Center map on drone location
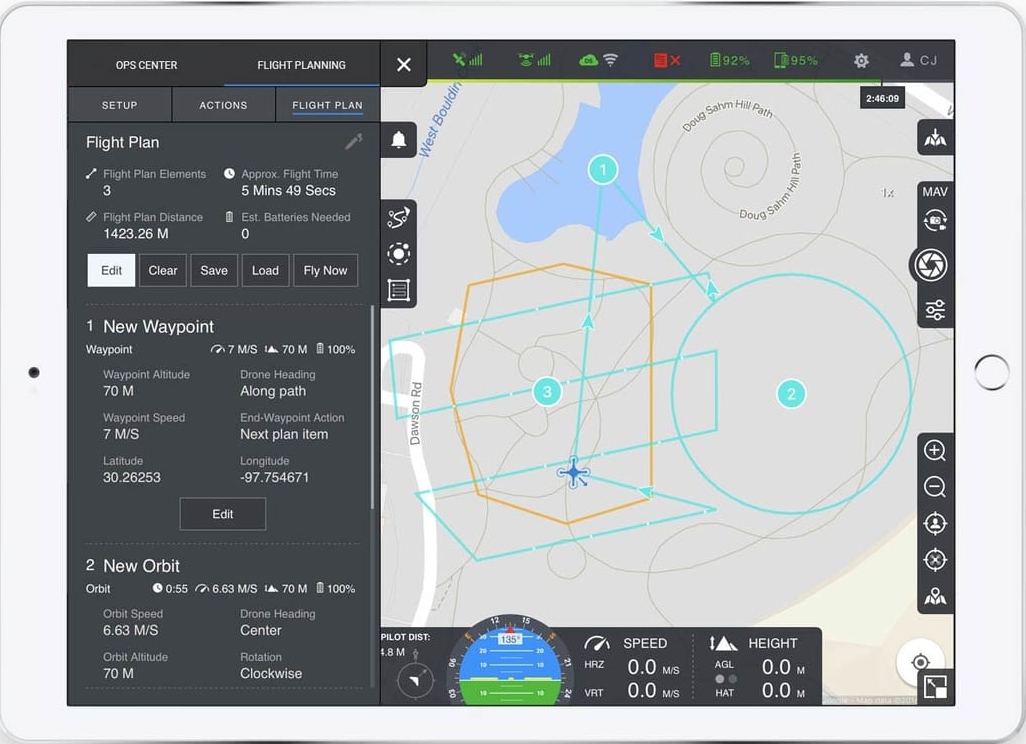 click(x=935, y=559)
